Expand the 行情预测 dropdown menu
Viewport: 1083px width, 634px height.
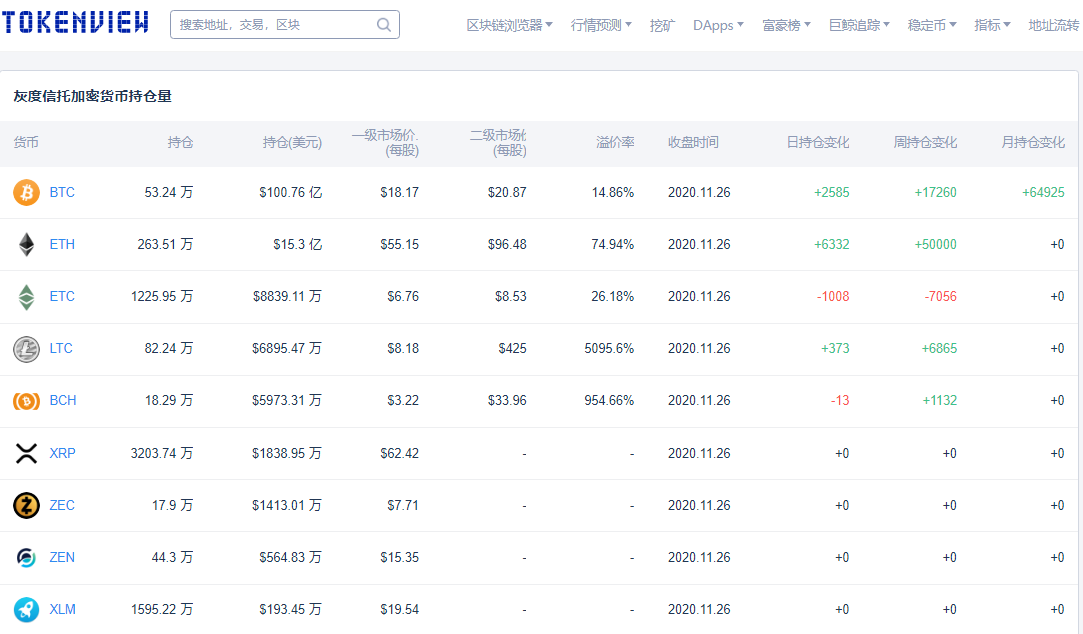[x=601, y=25]
